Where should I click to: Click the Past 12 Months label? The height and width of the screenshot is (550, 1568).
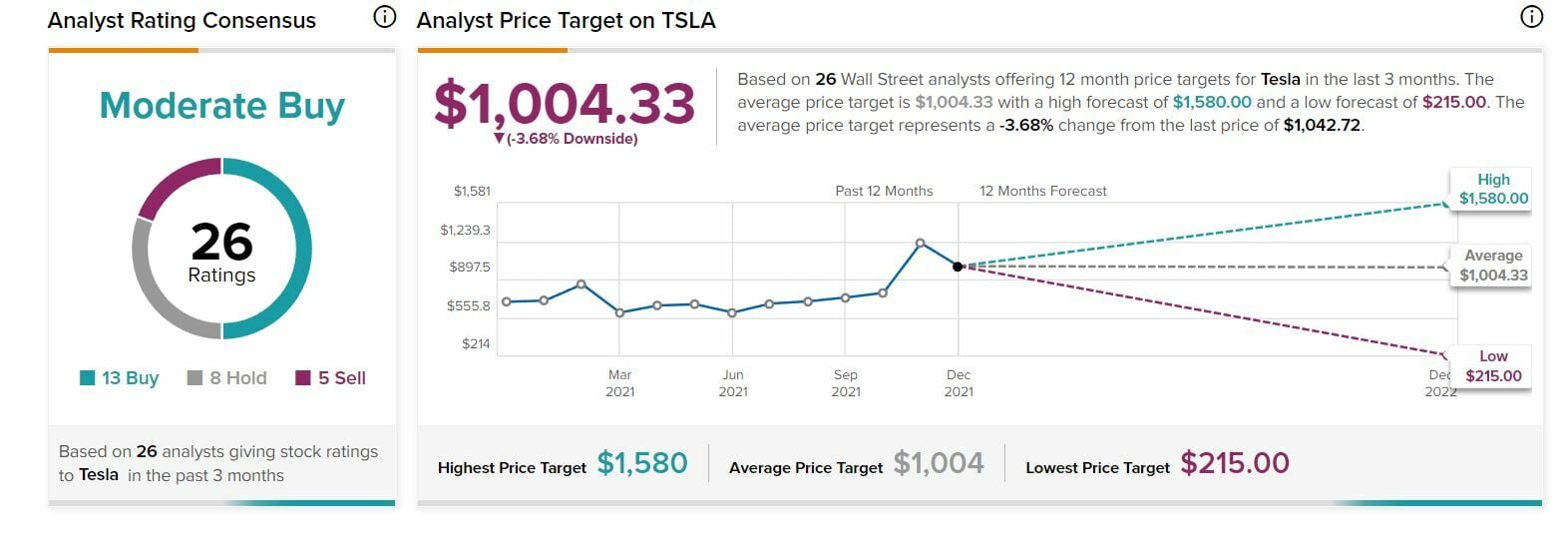pos(884,191)
